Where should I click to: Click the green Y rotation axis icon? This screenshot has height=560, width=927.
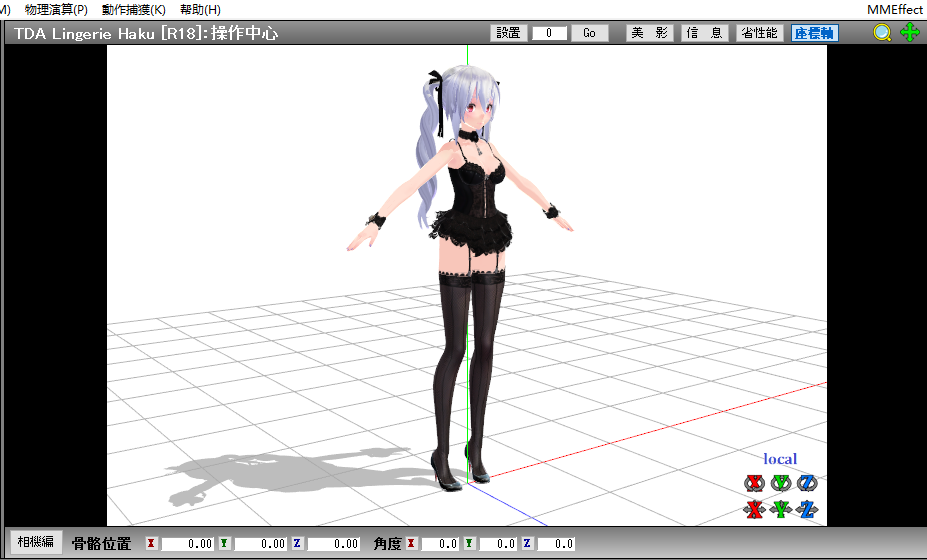pos(781,484)
